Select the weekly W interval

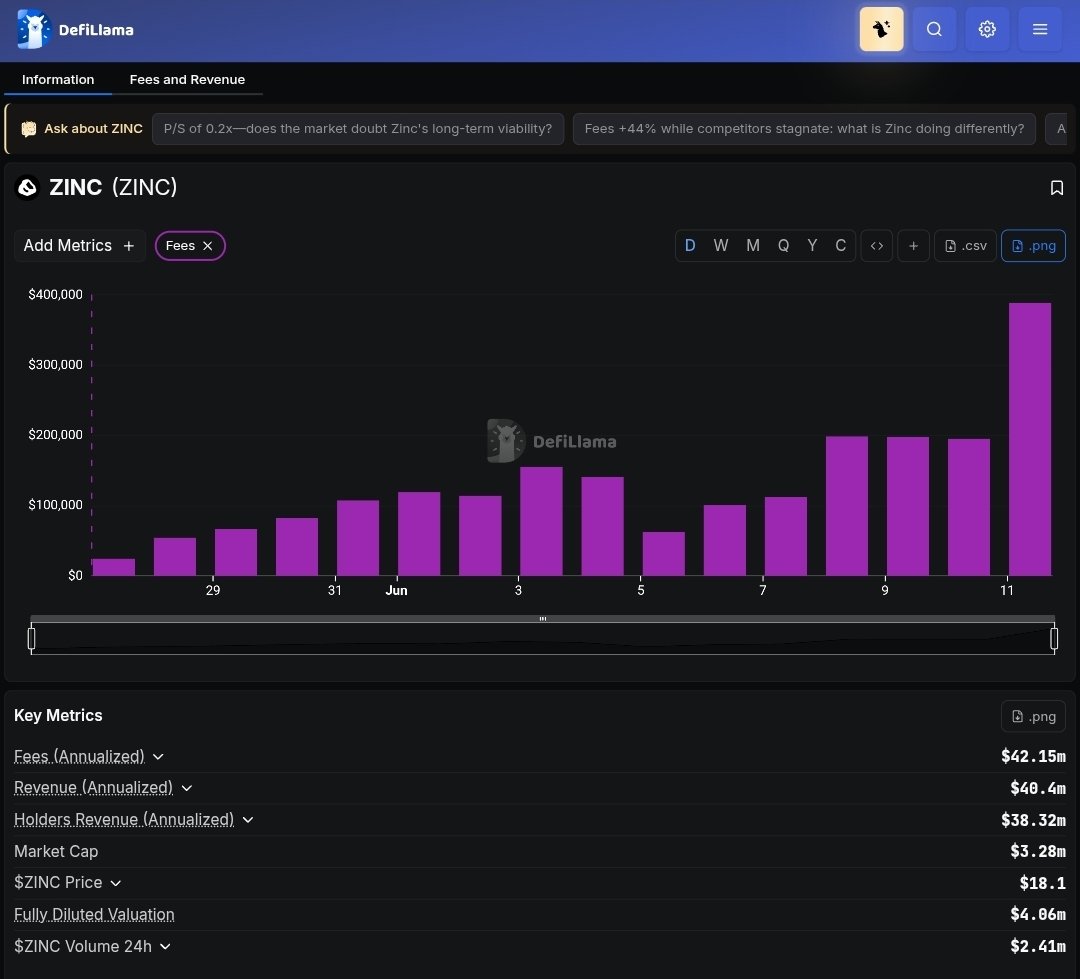coord(720,246)
